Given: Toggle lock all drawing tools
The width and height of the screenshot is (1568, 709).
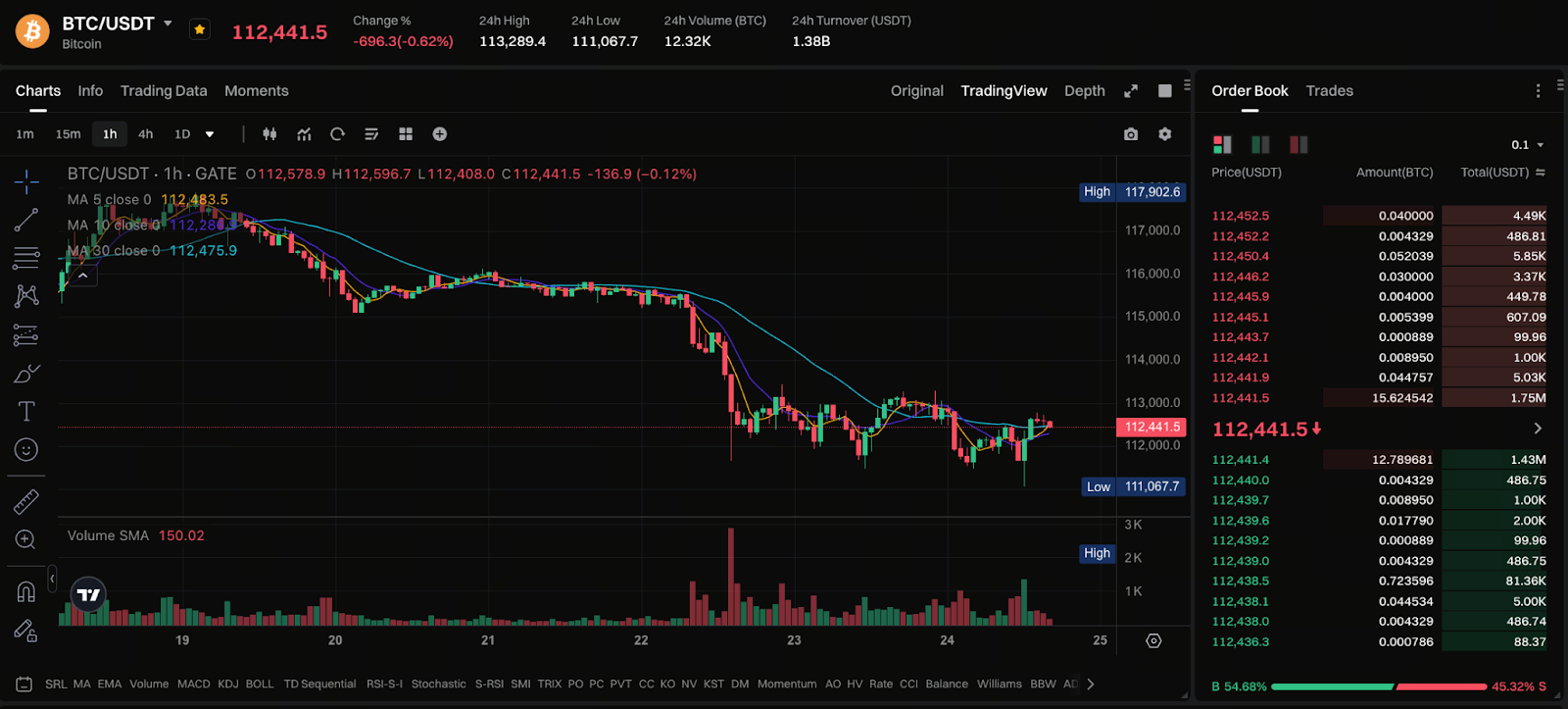Looking at the screenshot, I should tap(26, 631).
